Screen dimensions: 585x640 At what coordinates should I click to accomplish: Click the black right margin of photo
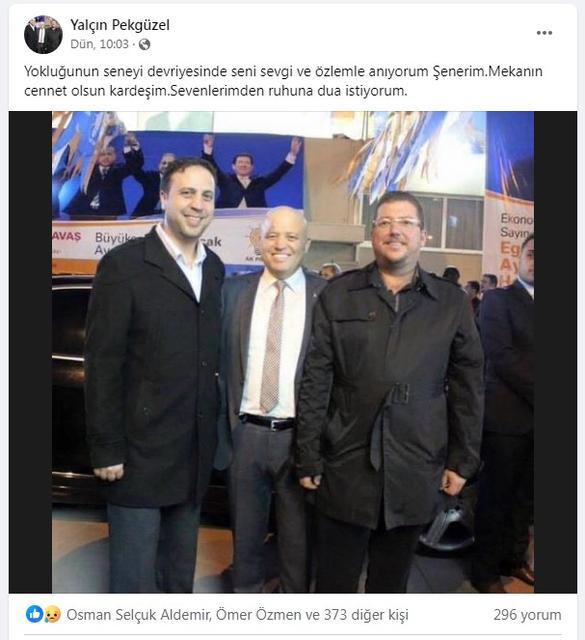pos(555,352)
